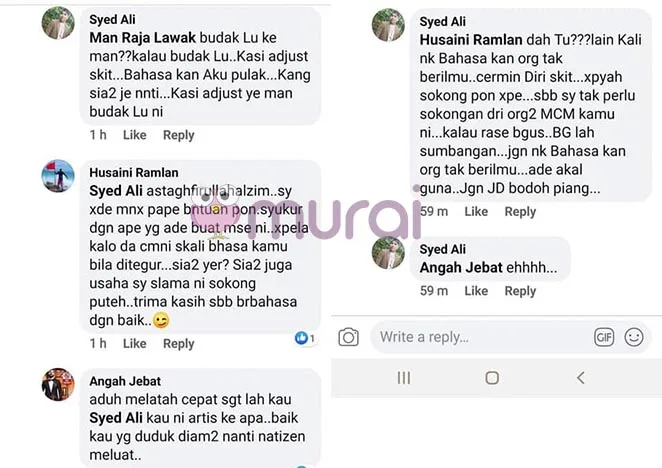Focus the 'Write a reply...' field

click(x=481, y=337)
